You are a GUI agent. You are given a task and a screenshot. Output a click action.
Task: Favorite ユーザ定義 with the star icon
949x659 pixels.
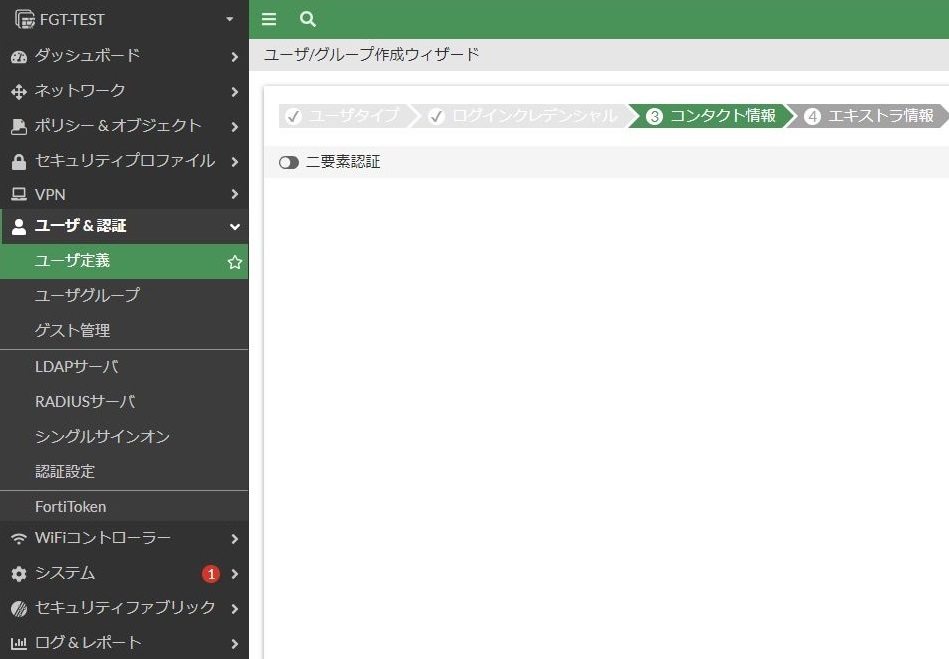click(x=235, y=262)
